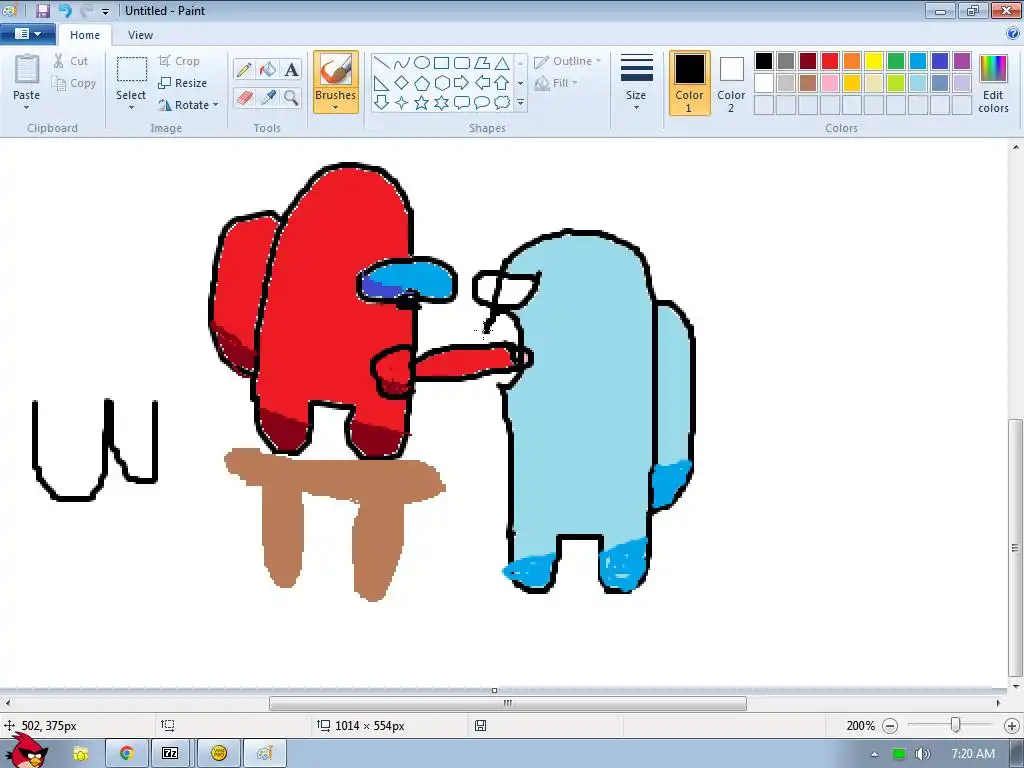Viewport: 1024px width, 768px height.
Task: Choose the Curve shape
Action: [x=402, y=63]
